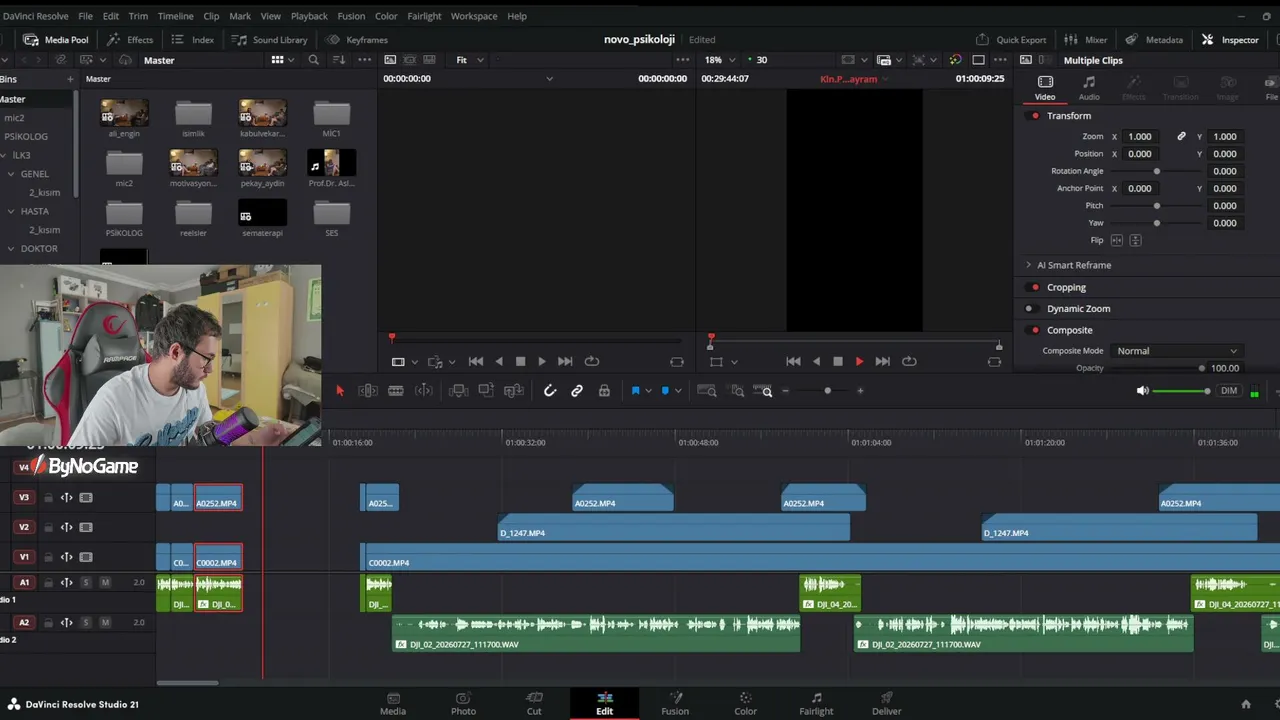The height and width of the screenshot is (720, 1280).
Task: Click the Zoom X value field
Action: coord(1140,136)
